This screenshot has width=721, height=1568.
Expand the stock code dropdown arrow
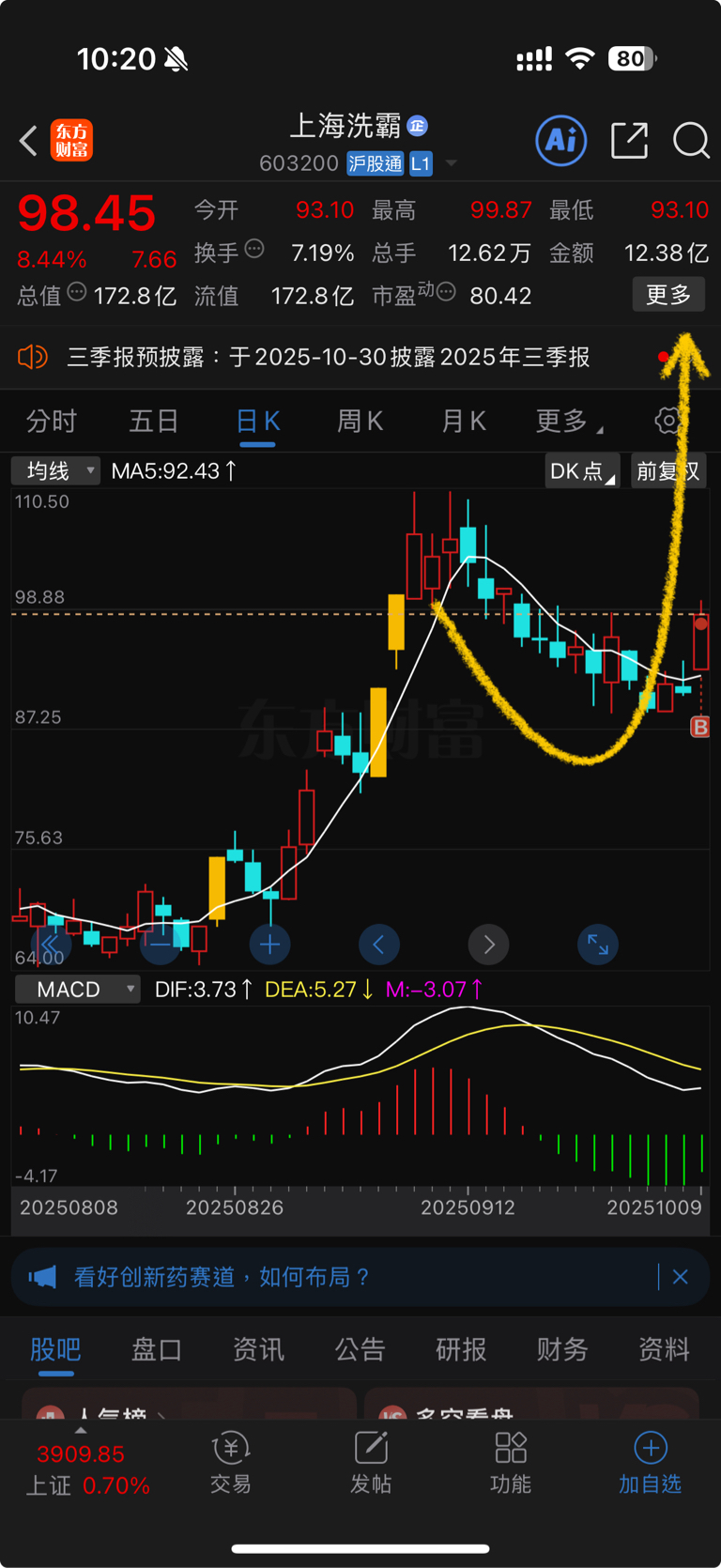[452, 163]
